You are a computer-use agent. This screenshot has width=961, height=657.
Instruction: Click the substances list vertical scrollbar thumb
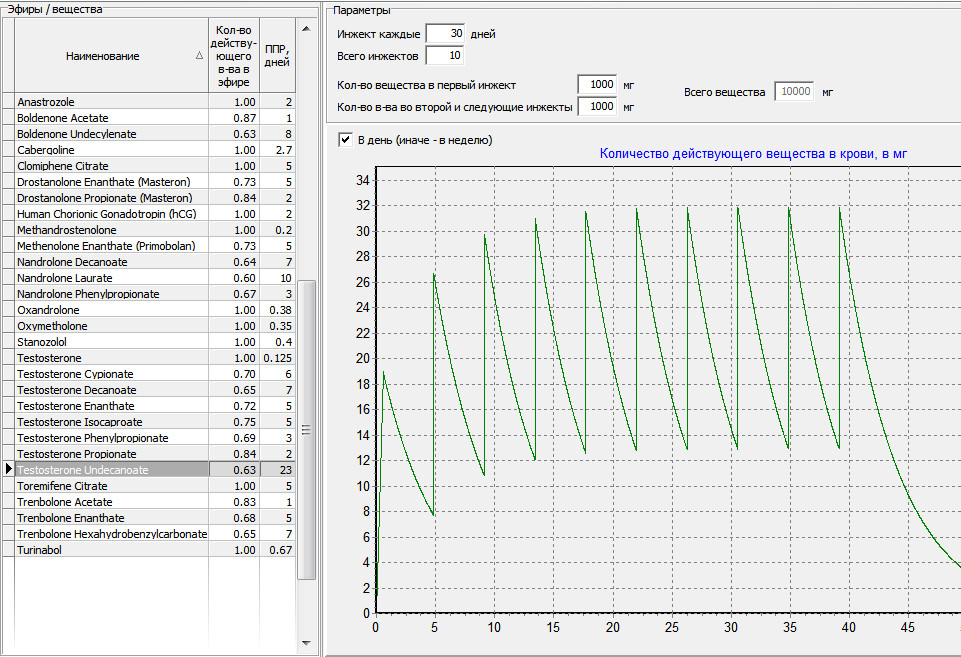point(307,428)
